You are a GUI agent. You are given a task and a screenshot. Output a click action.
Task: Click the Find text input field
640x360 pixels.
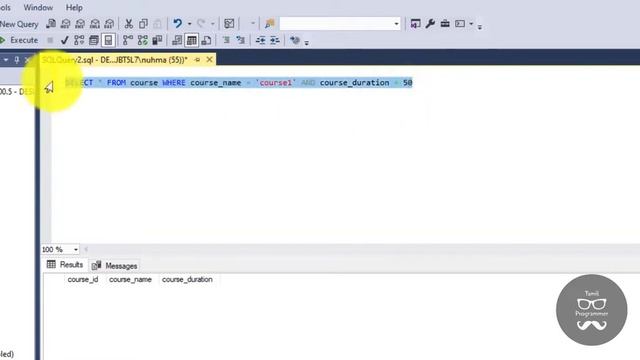(x=336, y=24)
